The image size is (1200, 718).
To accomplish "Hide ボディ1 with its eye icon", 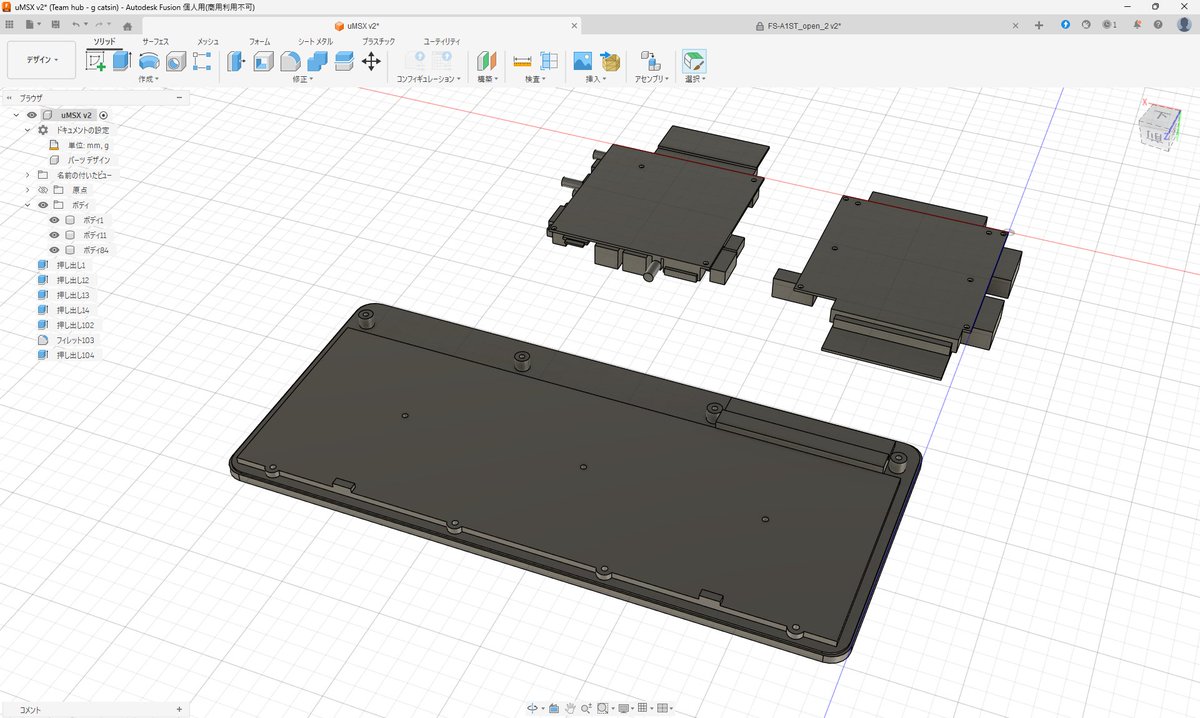I will tap(53, 221).
